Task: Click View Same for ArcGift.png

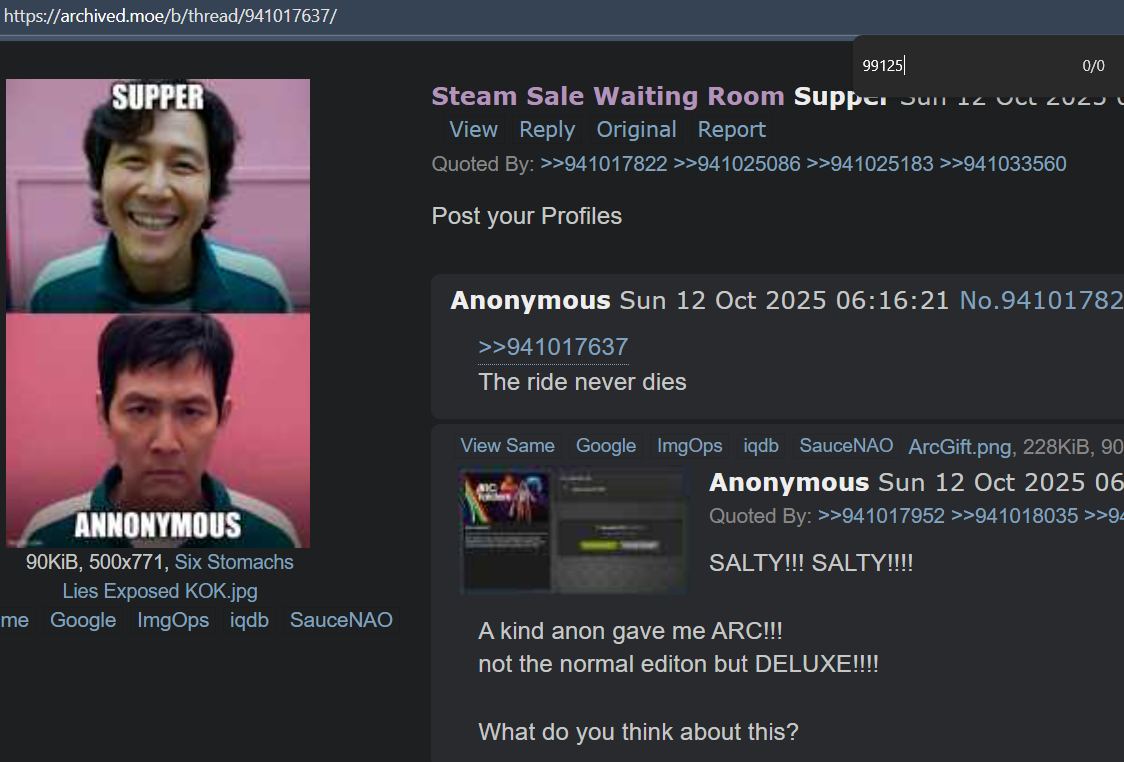Action: coord(508,446)
